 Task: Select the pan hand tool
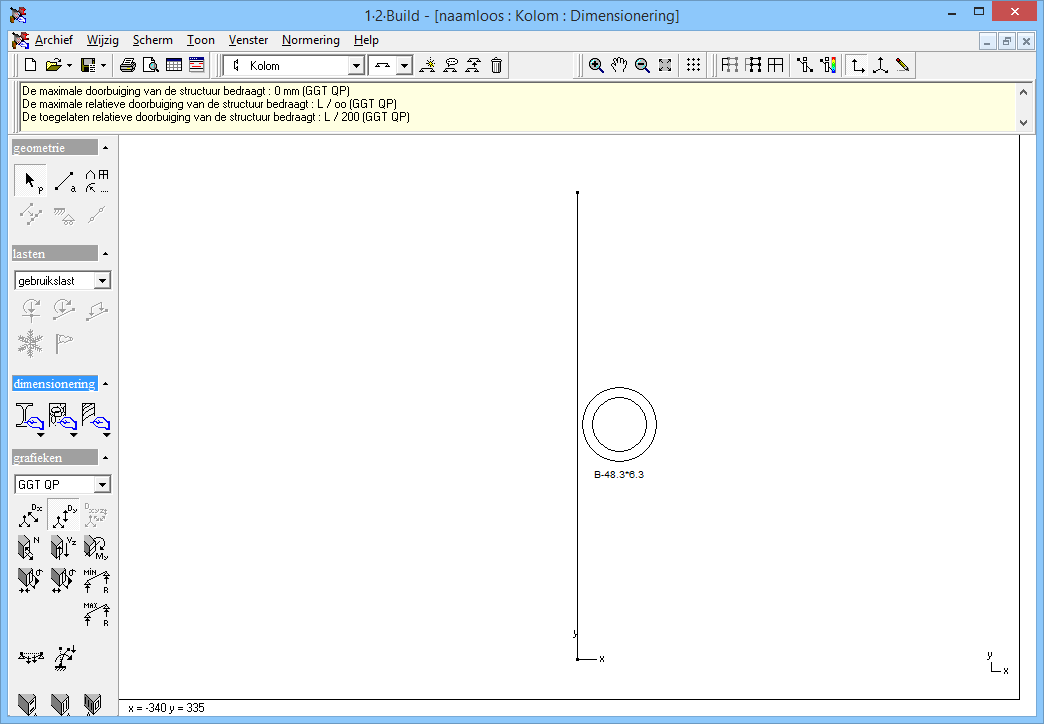pyautogui.click(x=619, y=66)
